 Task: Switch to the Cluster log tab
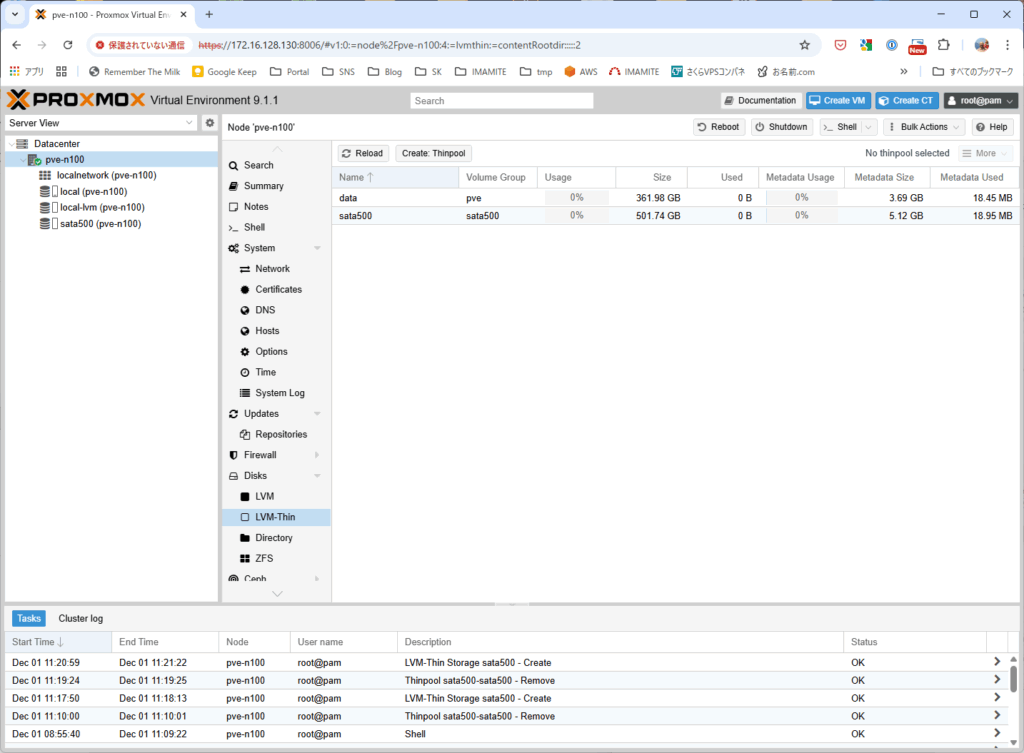80,618
